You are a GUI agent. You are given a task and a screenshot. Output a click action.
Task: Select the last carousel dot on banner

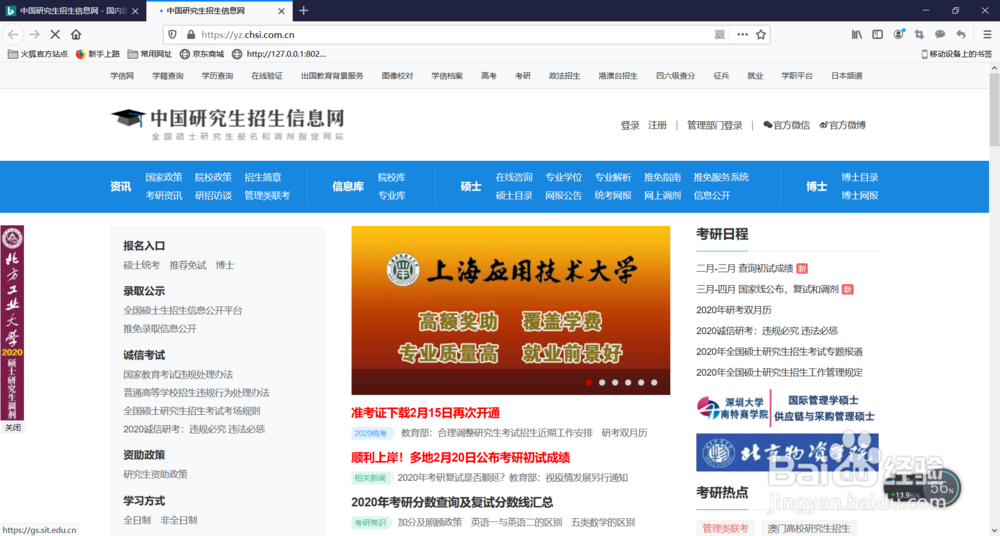pos(654,382)
